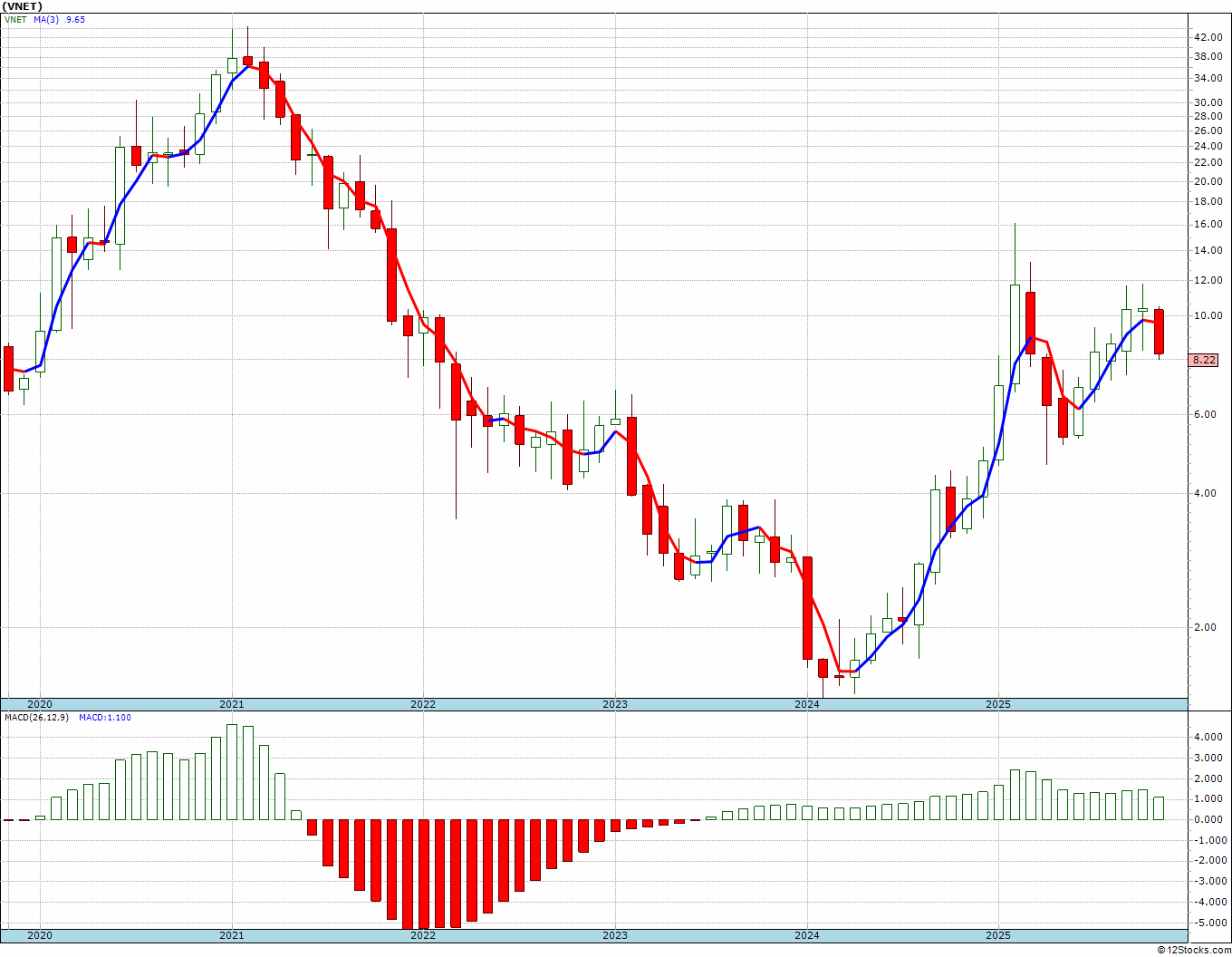The height and width of the screenshot is (957, 1232).
Task: Select 2025 on the MACD panel time axis
Action: (998, 935)
